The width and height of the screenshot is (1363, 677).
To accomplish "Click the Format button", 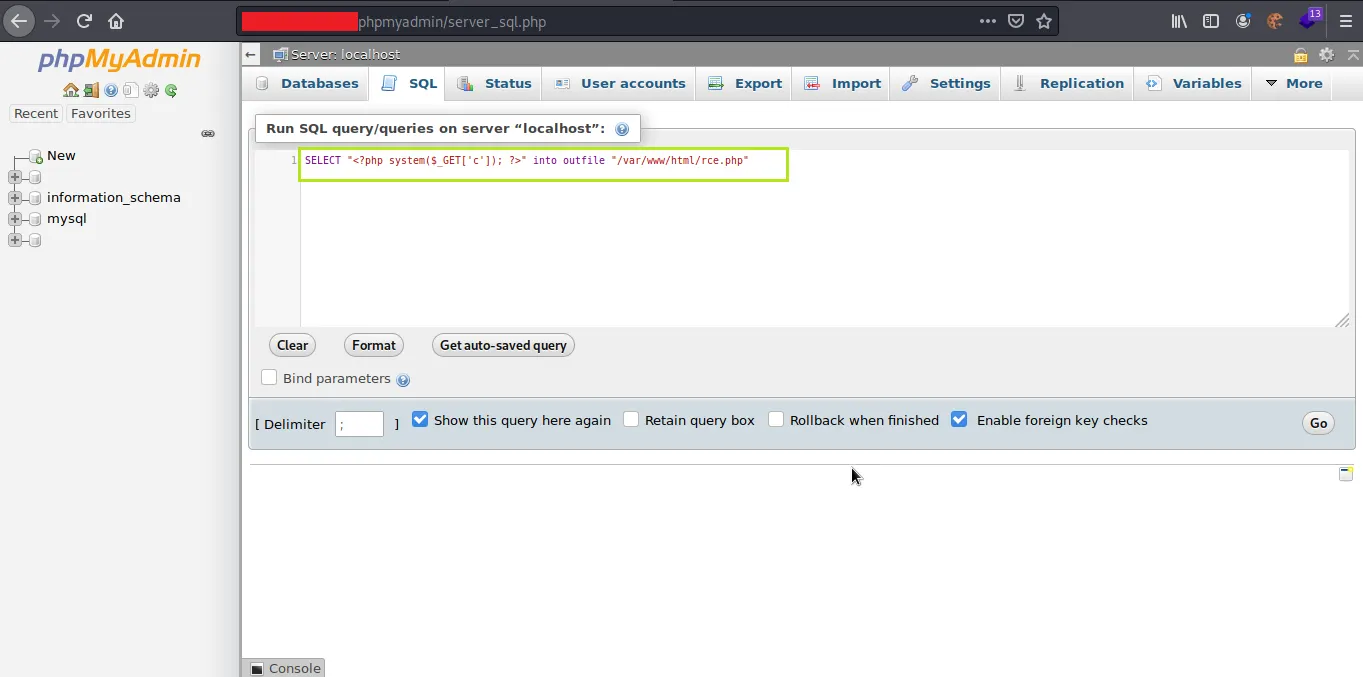I will tap(374, 345).
